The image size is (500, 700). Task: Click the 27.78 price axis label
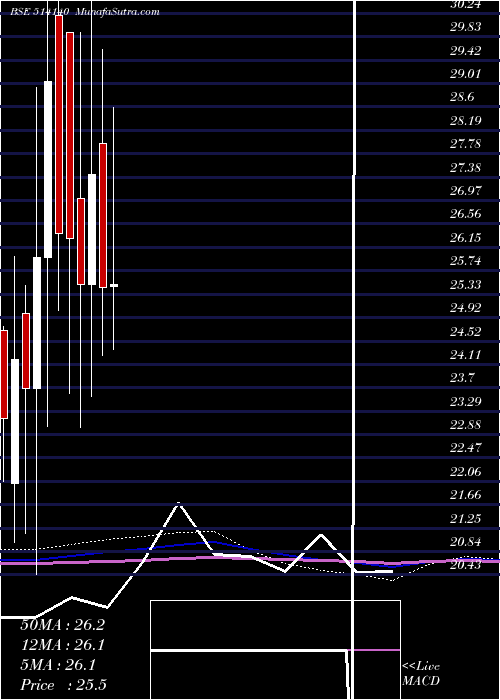pyautogui.click(x=465, y=144)
